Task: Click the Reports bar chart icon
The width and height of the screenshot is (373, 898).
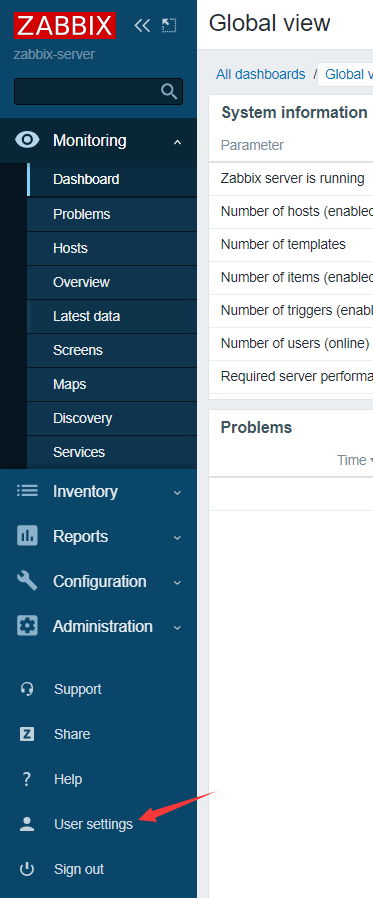Action: point(27,536)
